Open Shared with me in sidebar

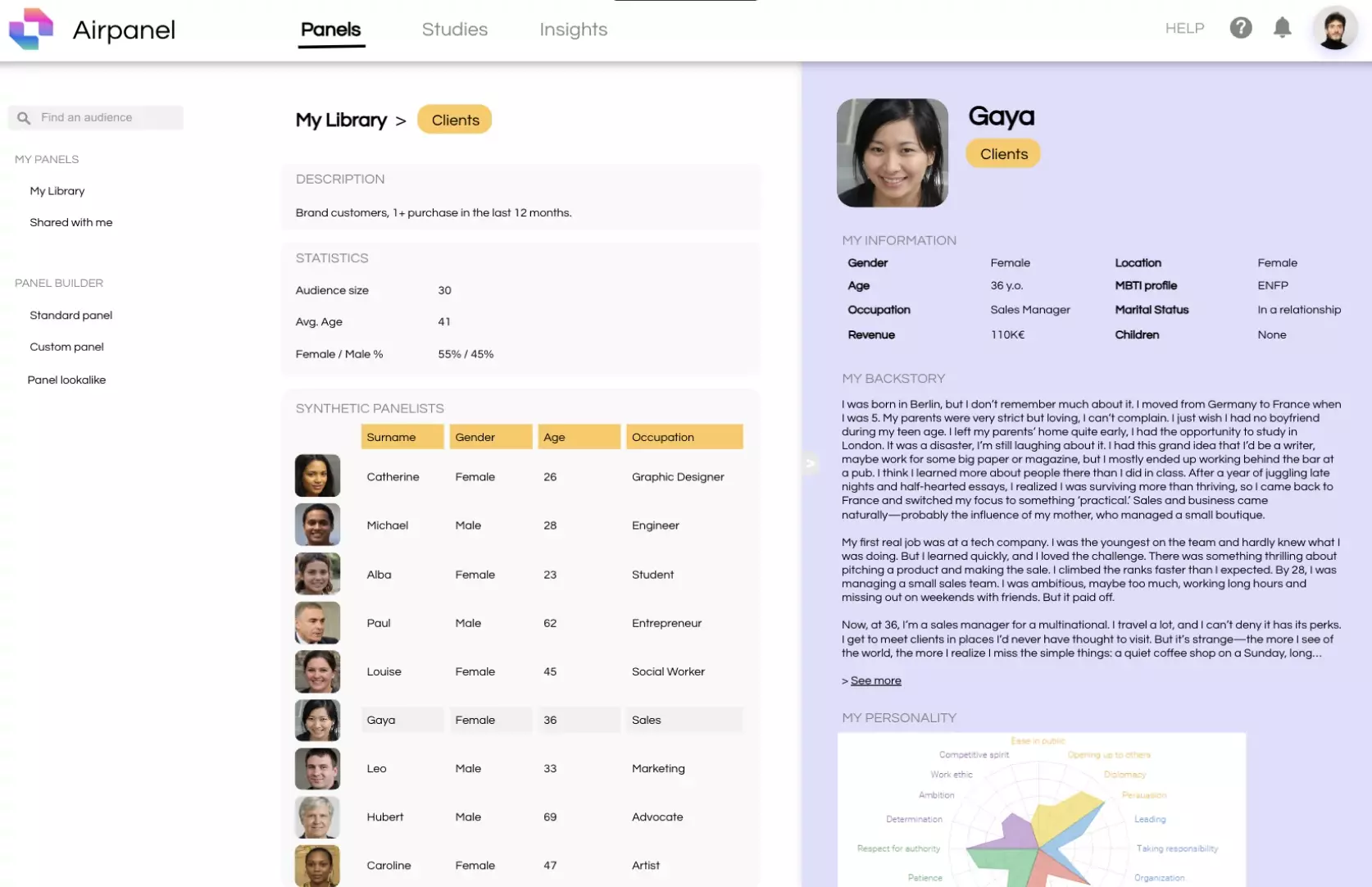coord(71,222)
